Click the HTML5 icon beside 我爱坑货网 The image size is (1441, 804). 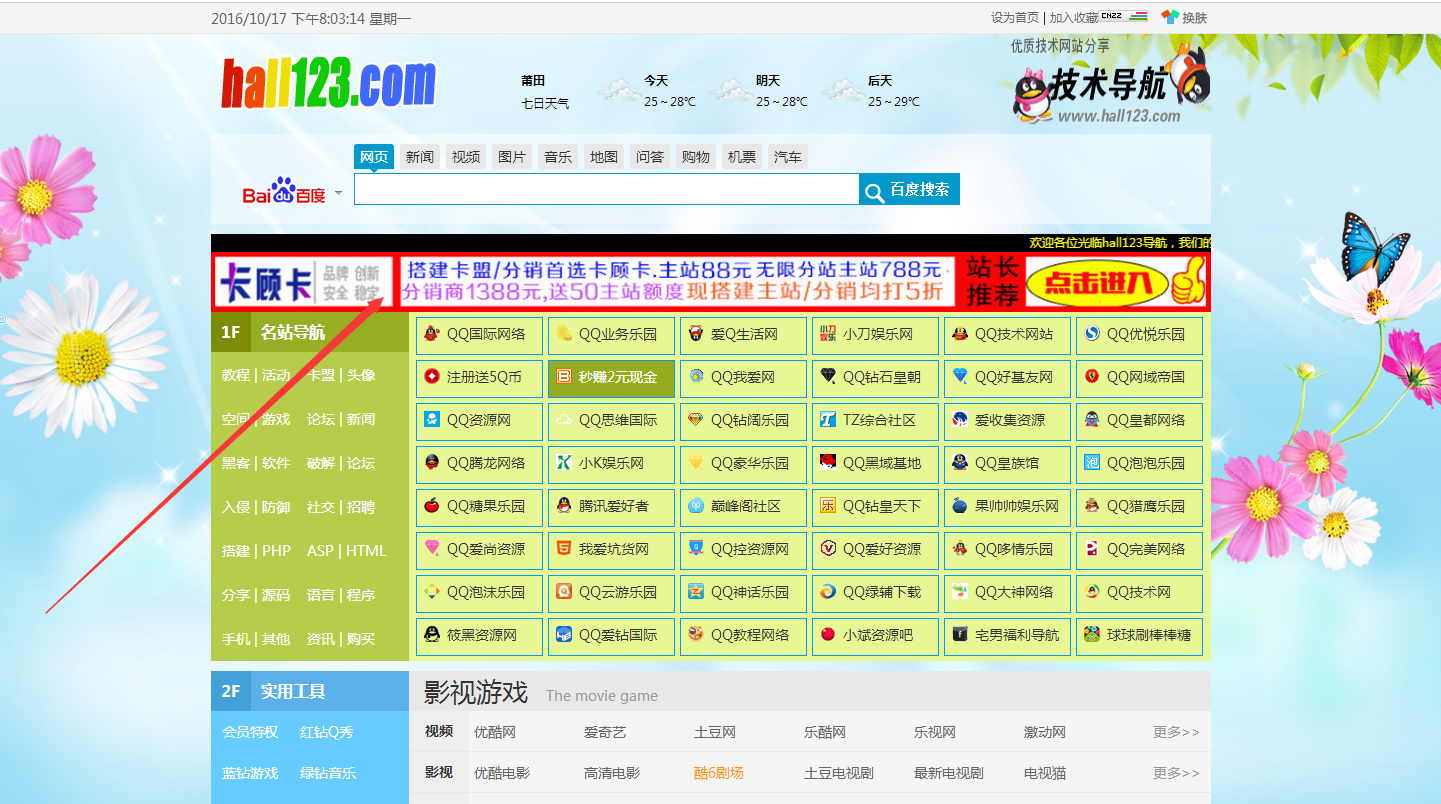tap(564, 549)
